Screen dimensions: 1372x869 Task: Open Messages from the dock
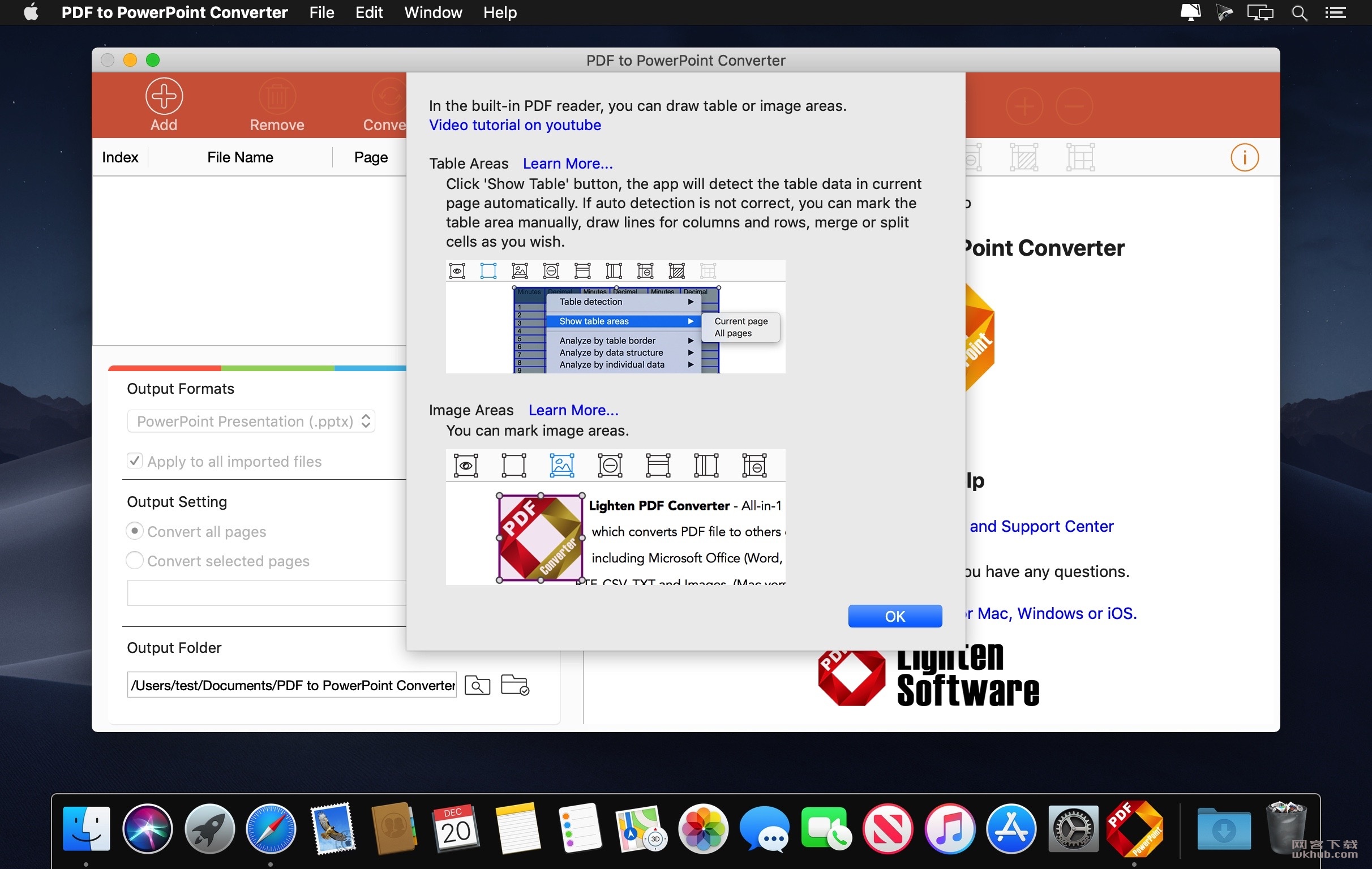765,829
